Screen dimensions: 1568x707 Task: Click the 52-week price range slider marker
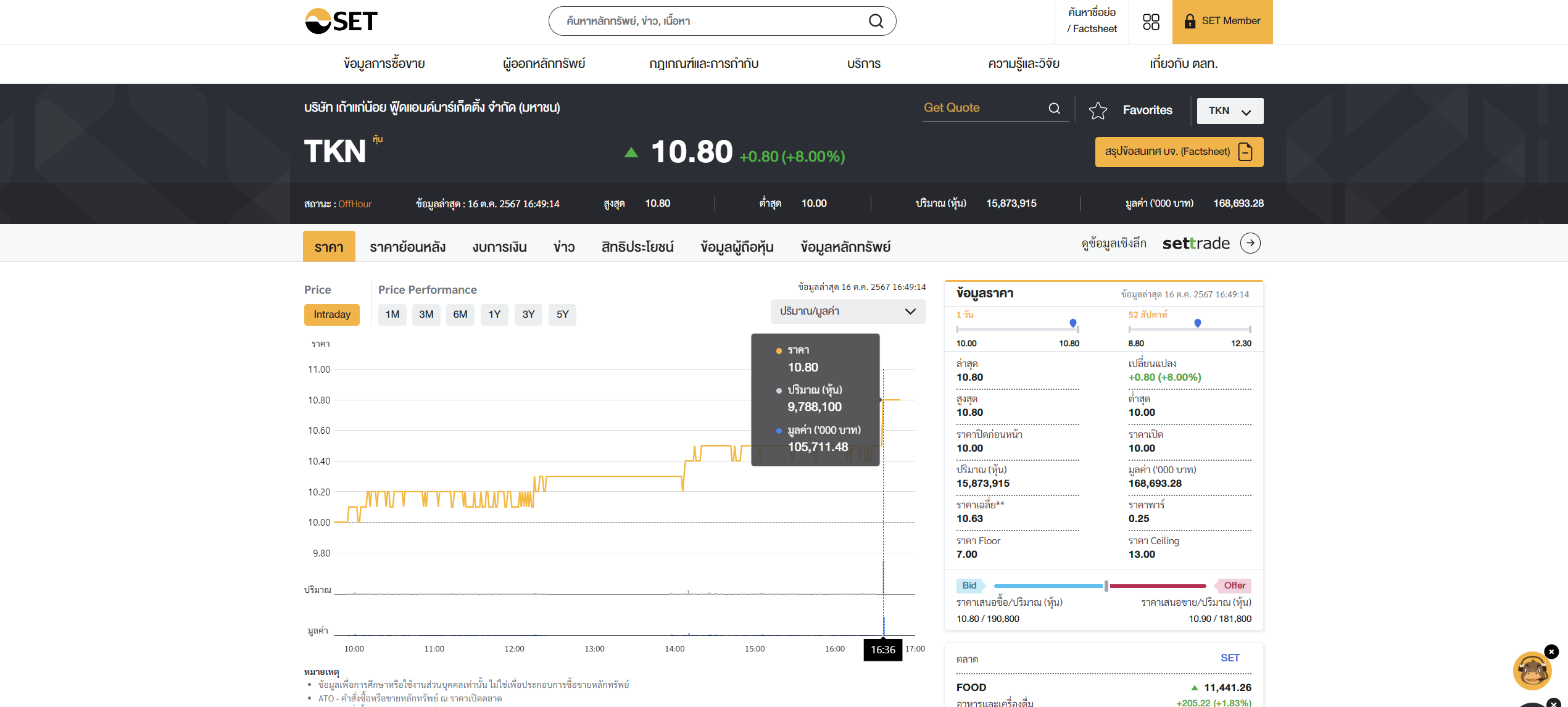point(1197,323)
